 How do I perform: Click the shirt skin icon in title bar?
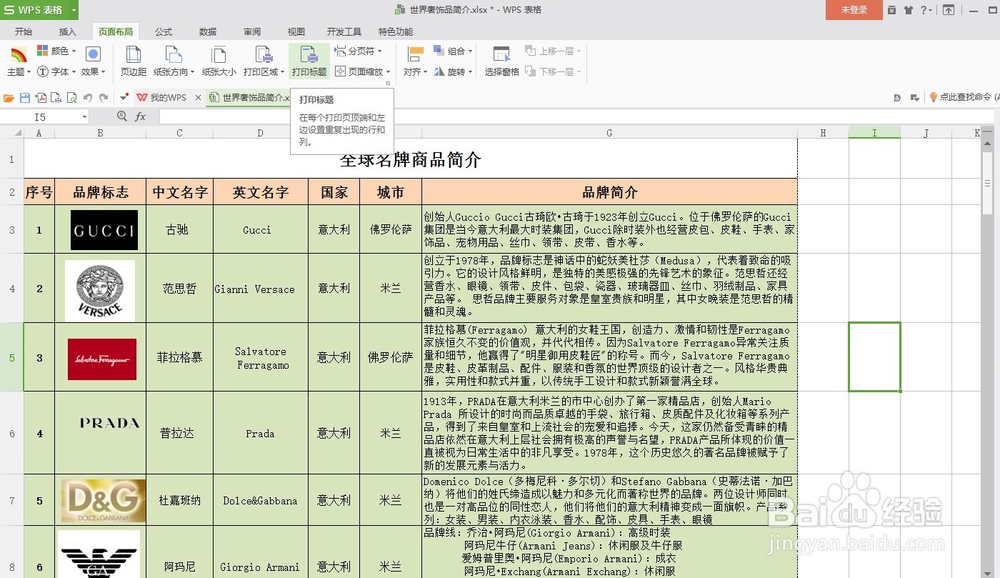(x=908, y=10)
